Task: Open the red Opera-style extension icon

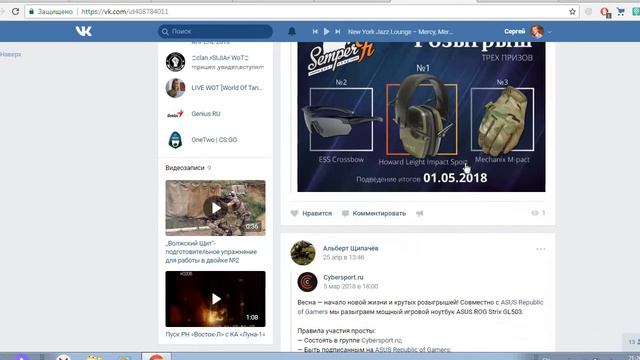Action: click(605, 12)
